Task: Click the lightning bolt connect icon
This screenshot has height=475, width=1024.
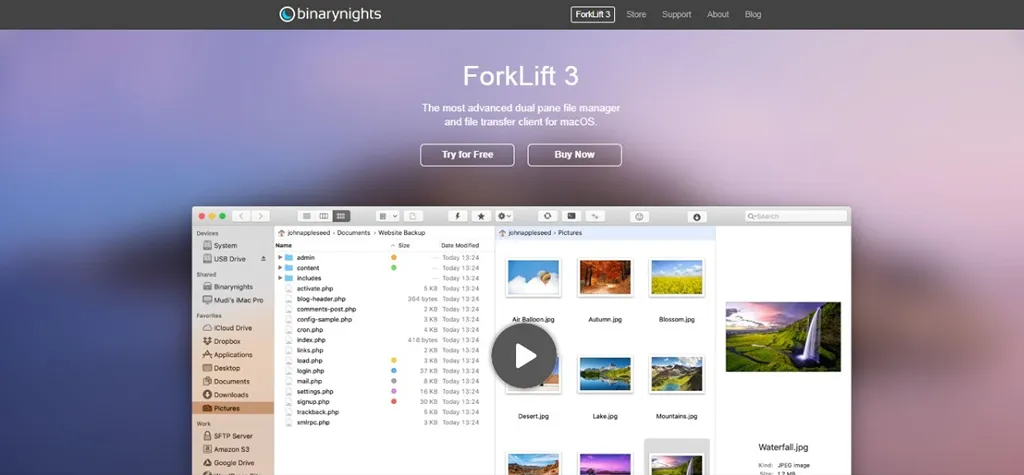Action: pyautogui.click(x=458, y=216)
